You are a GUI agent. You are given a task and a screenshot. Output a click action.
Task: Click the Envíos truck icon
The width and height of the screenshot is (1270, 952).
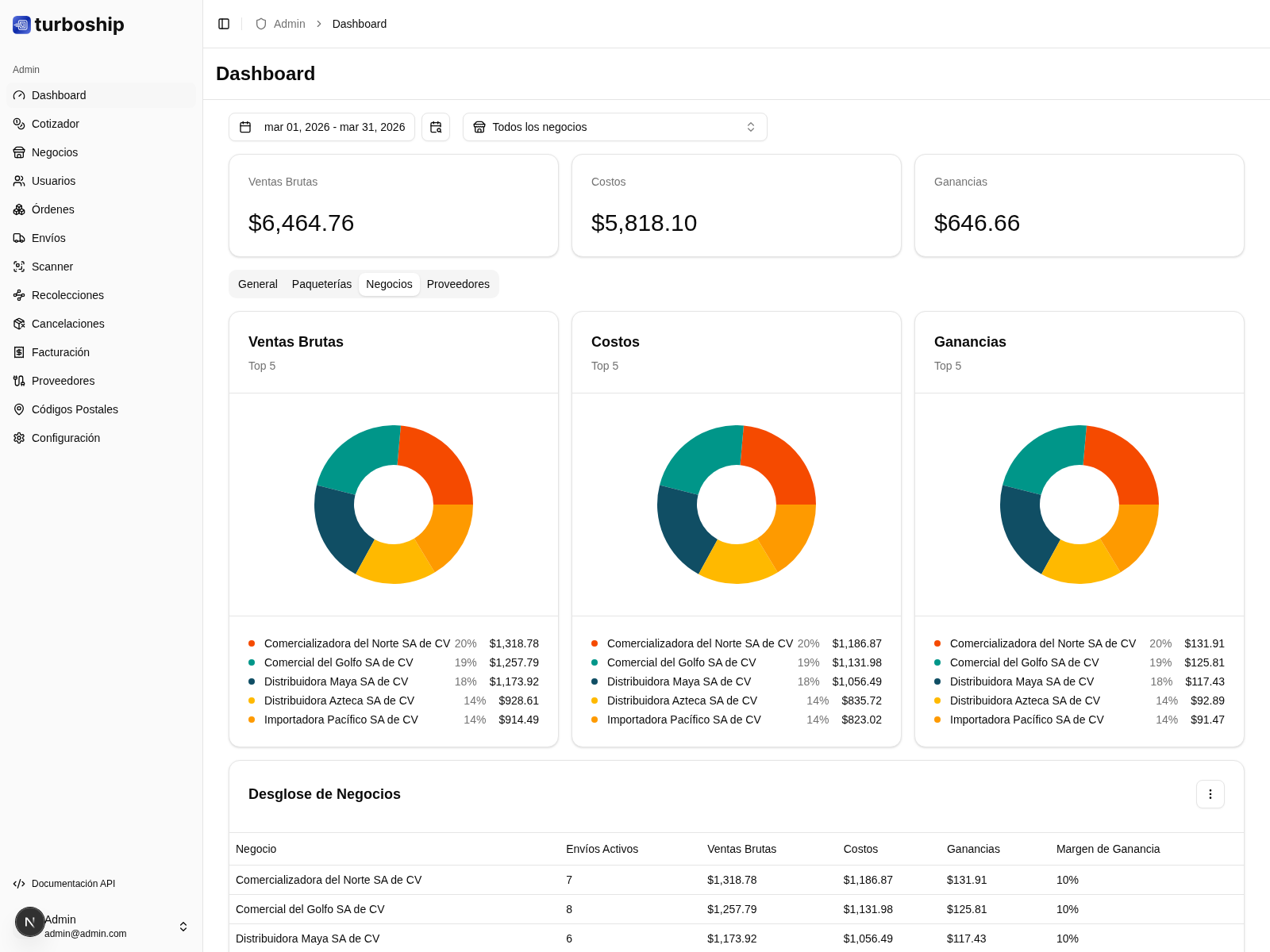pos(19,238)
